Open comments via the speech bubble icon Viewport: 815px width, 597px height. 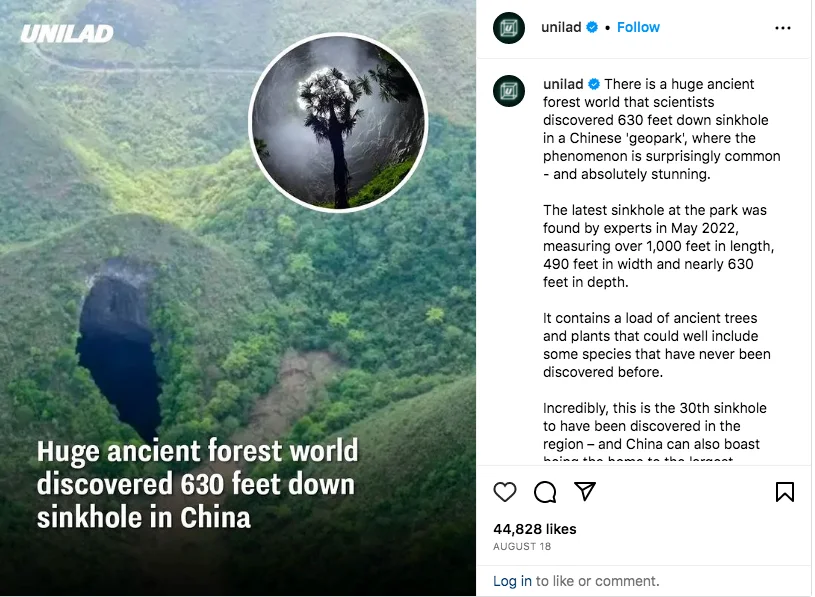tap(545, 492)
